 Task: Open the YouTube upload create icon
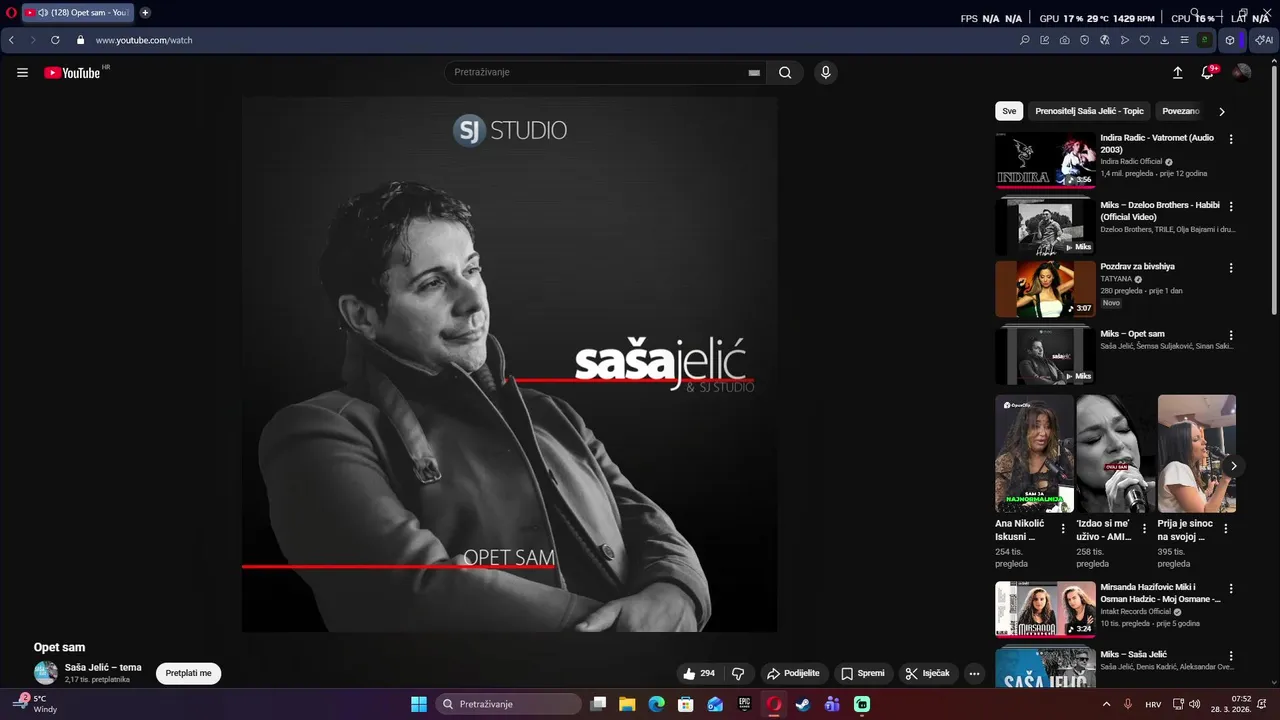(1177, 72)
